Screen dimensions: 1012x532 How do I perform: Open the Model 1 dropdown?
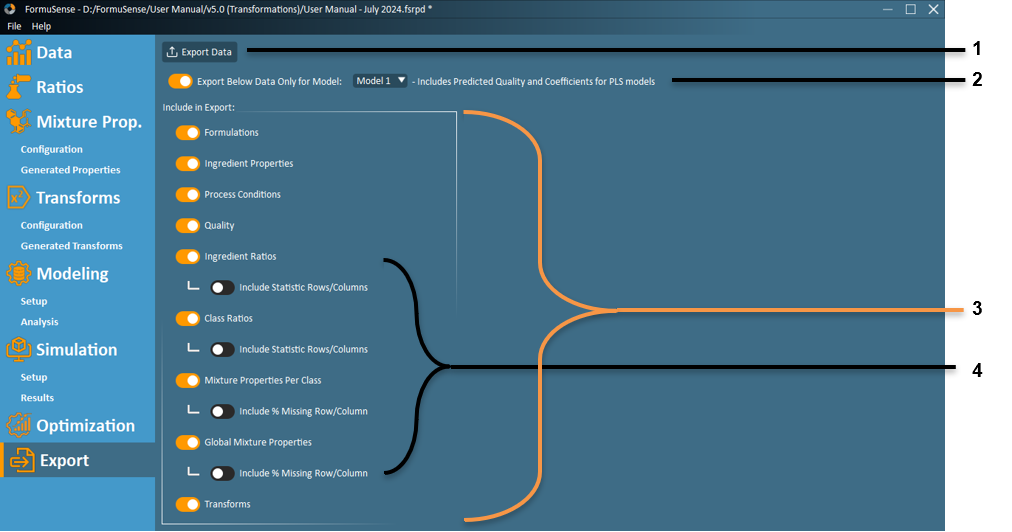(x=380, y=81)
